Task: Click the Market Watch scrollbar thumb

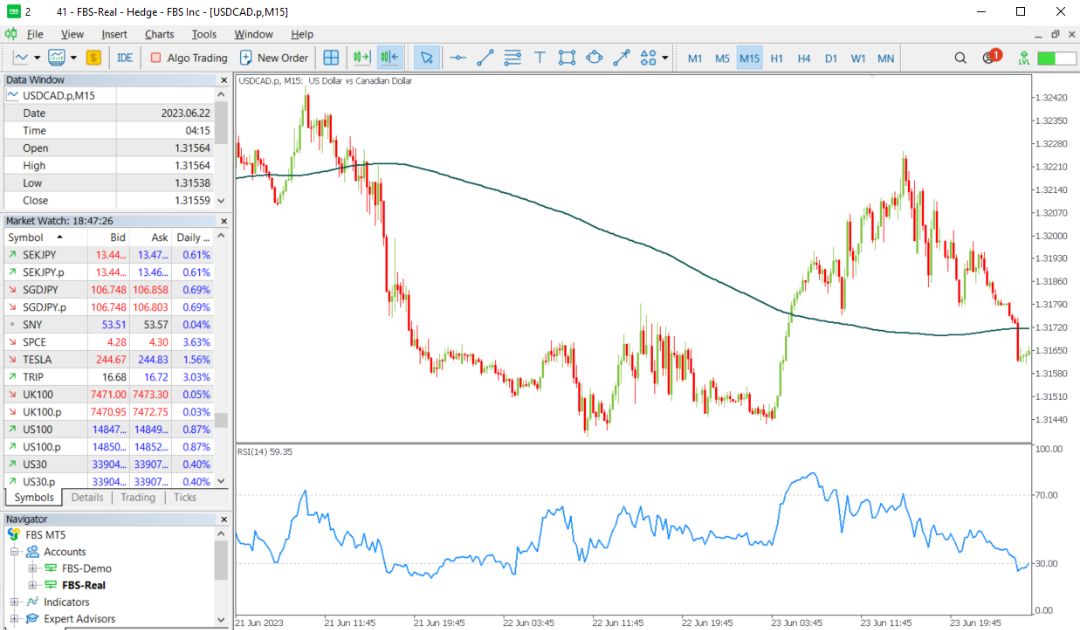Action: coord(221,420)
